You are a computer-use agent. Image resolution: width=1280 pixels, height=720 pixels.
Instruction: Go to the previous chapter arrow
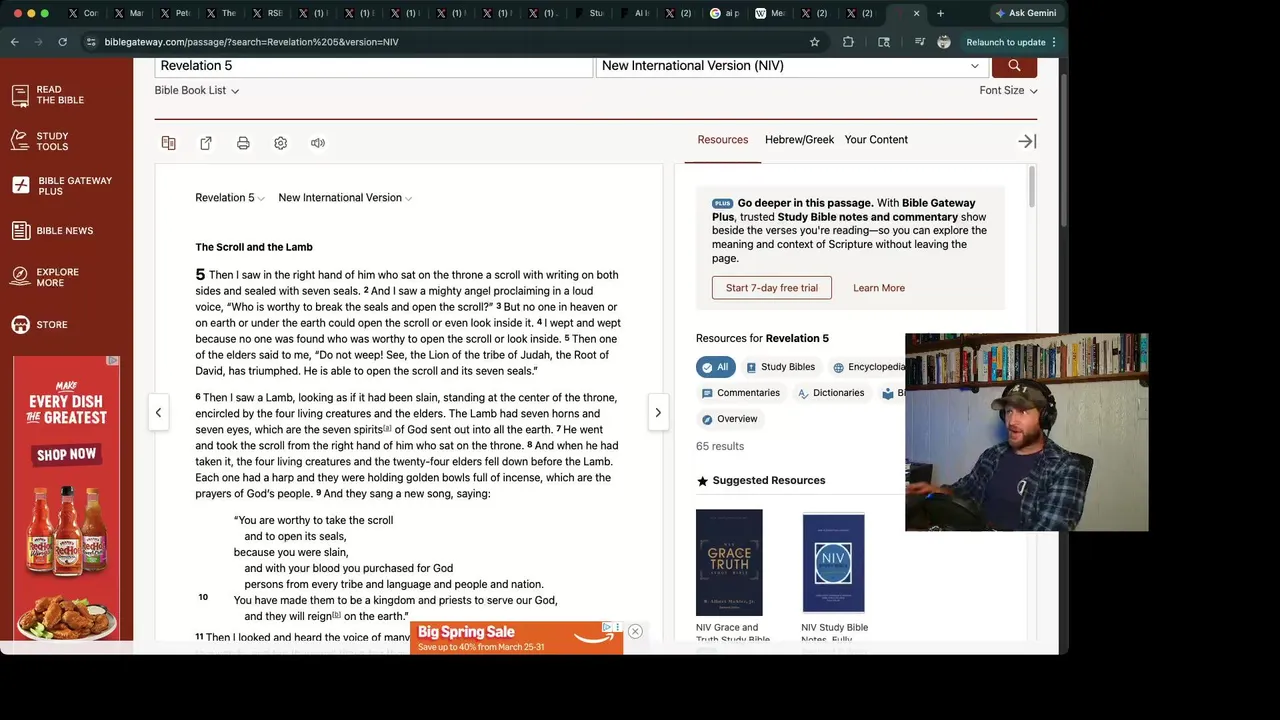pyautogui.click(x=158, y=412)
